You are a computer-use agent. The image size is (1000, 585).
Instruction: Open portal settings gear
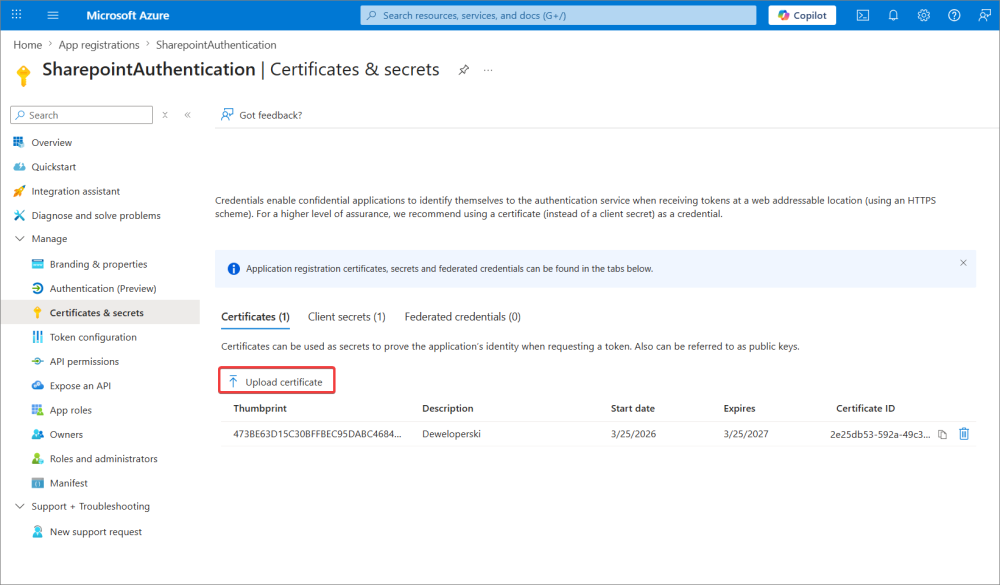click(x=923, y=15)
